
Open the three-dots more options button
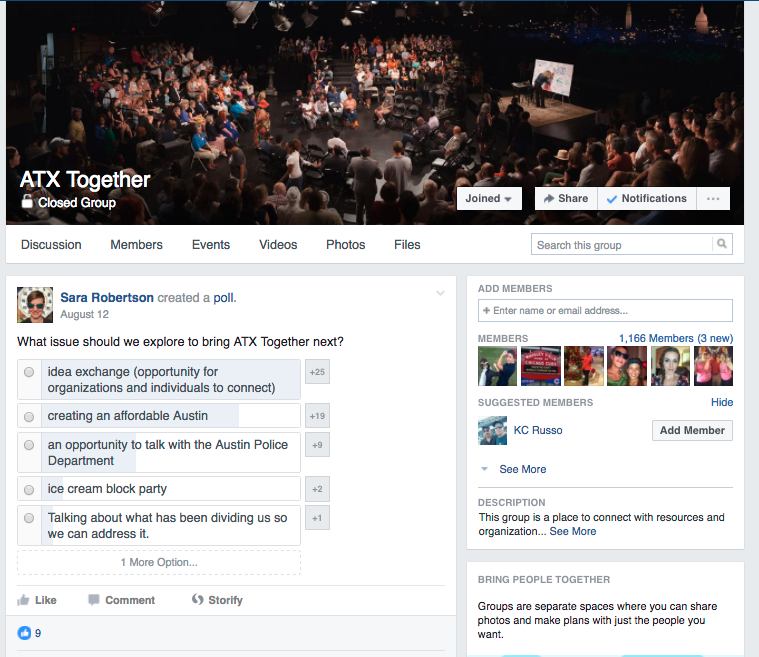713,199
